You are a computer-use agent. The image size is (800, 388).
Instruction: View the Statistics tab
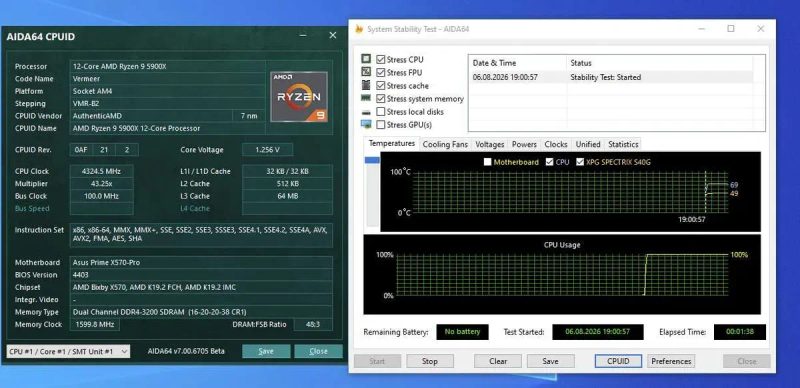coord(623,144)
